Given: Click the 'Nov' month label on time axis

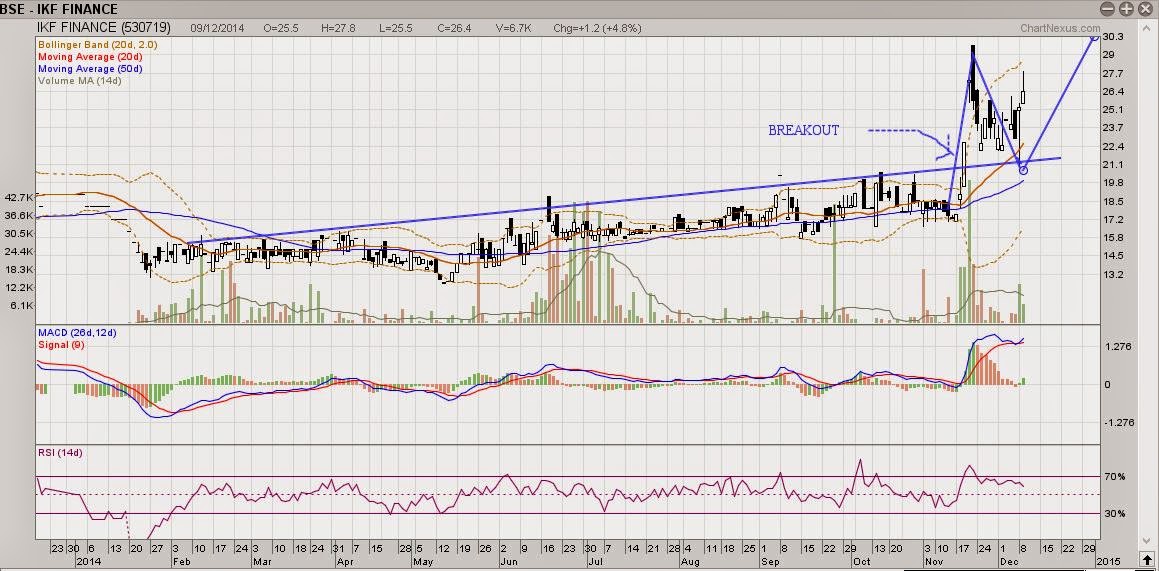Looking at the screenshot, I should [933, 561].
